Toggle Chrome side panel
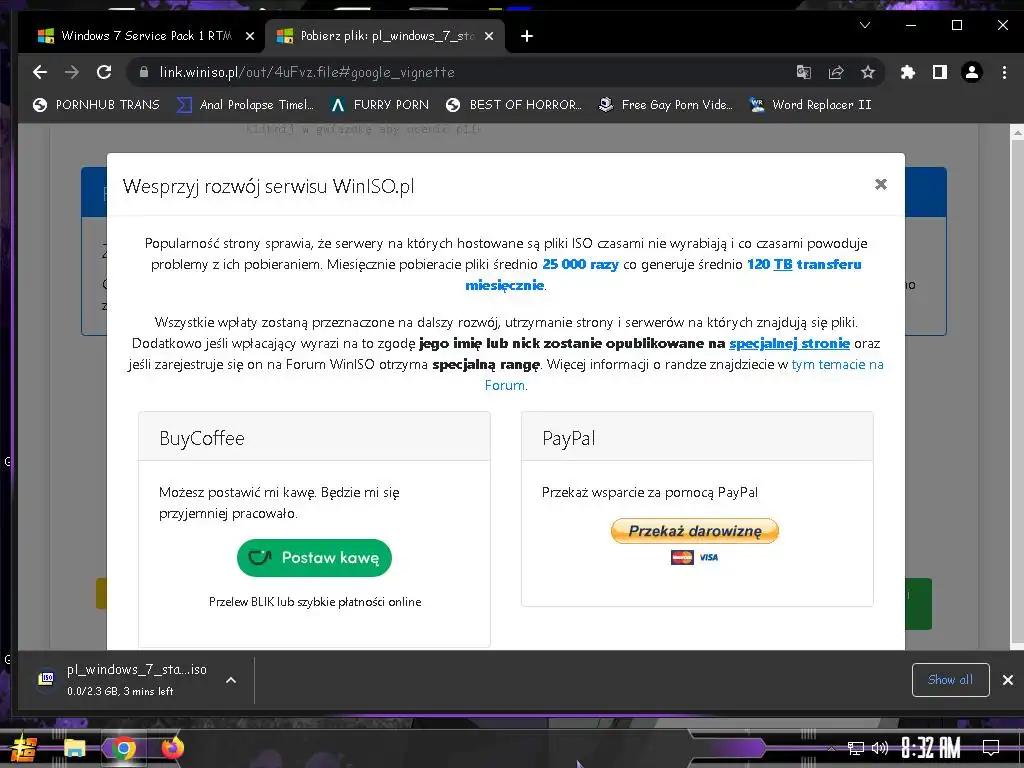Image resolution: width=1024 pixels, height=768 pixels. 940,72
